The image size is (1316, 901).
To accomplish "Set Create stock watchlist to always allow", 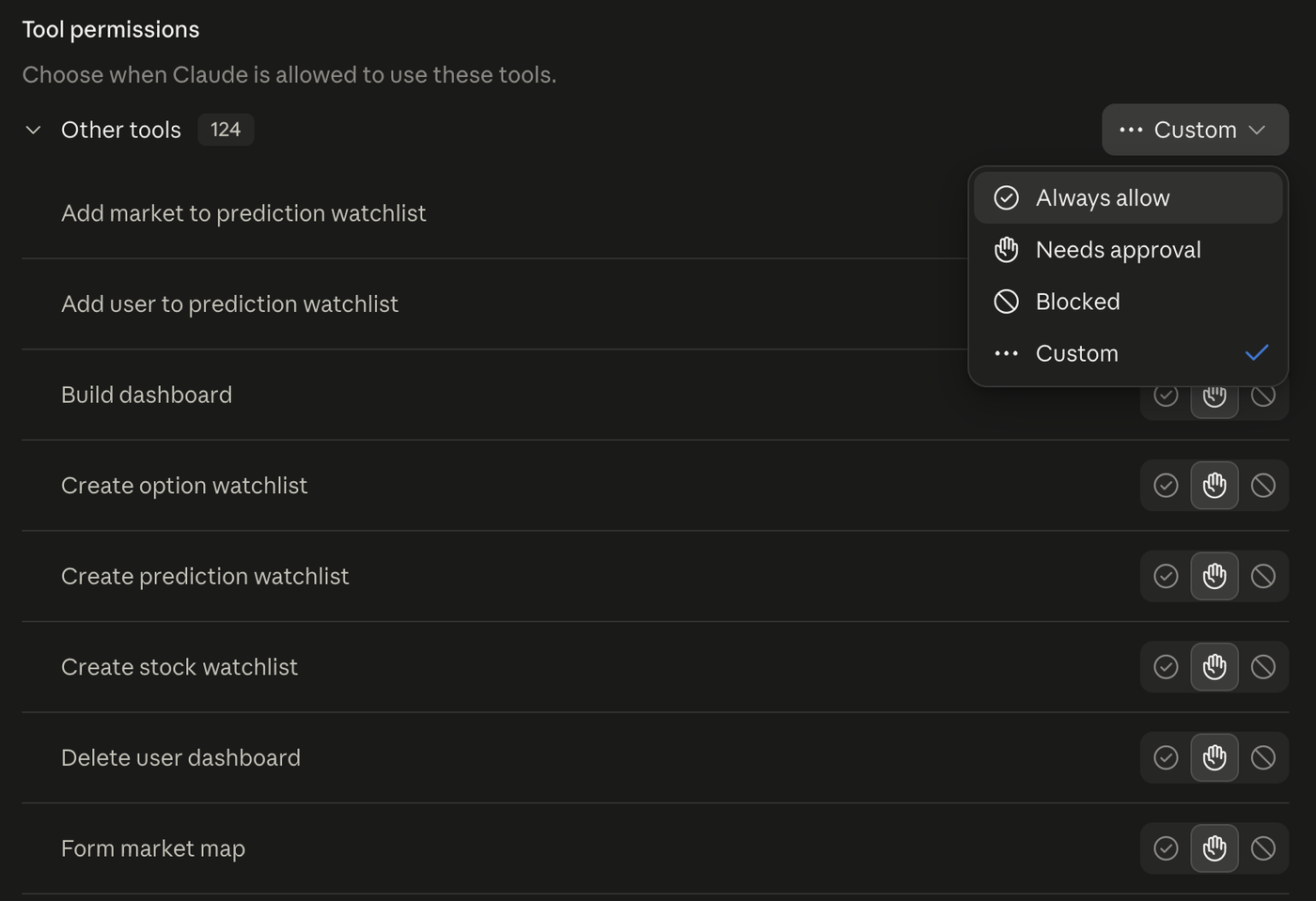I will [1166, 667].
